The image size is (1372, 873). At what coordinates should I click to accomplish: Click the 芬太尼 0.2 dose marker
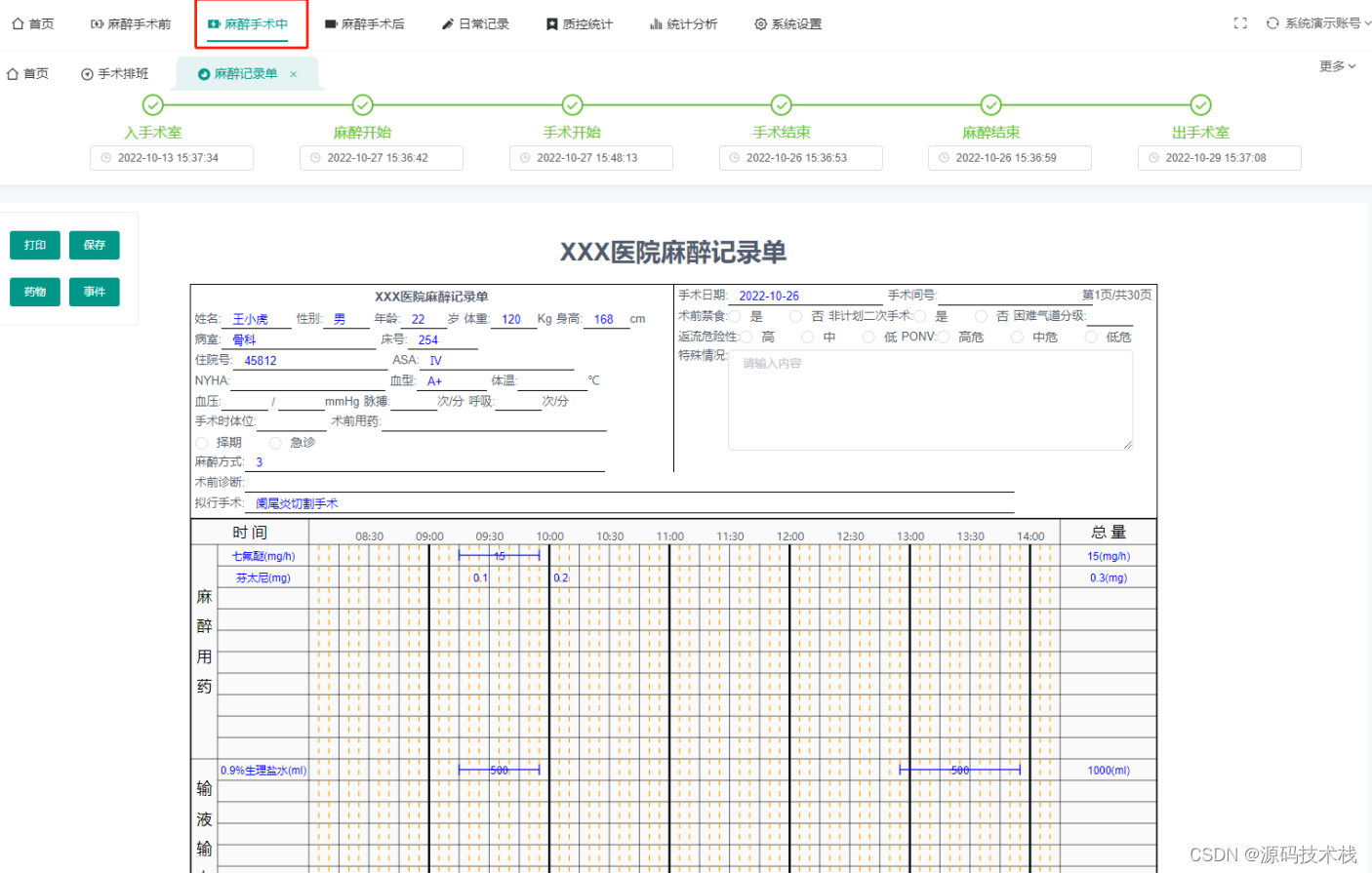561,578
